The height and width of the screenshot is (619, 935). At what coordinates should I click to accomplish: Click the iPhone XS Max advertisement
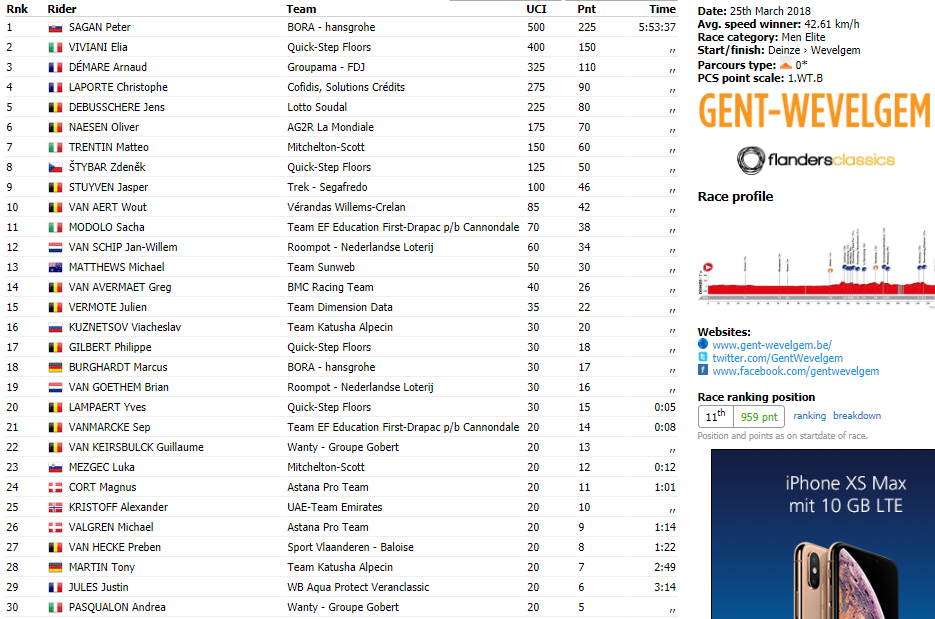coord(823,534)
